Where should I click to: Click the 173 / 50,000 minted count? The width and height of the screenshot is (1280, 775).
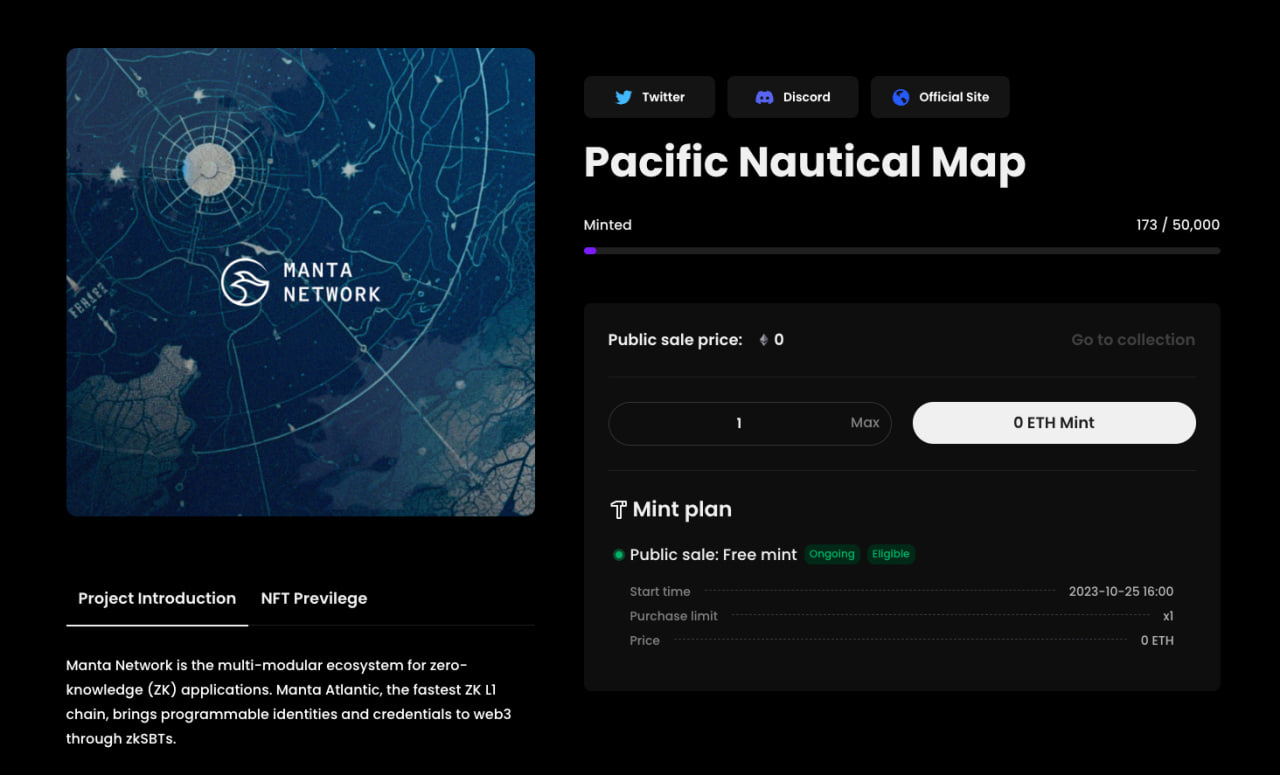(1178, 225)
